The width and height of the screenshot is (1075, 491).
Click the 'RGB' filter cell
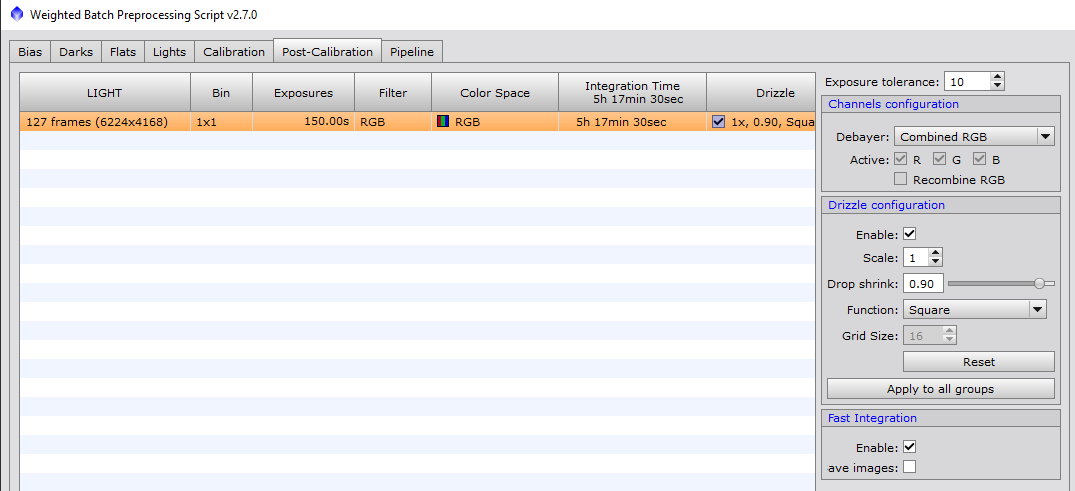pos(393,122)
